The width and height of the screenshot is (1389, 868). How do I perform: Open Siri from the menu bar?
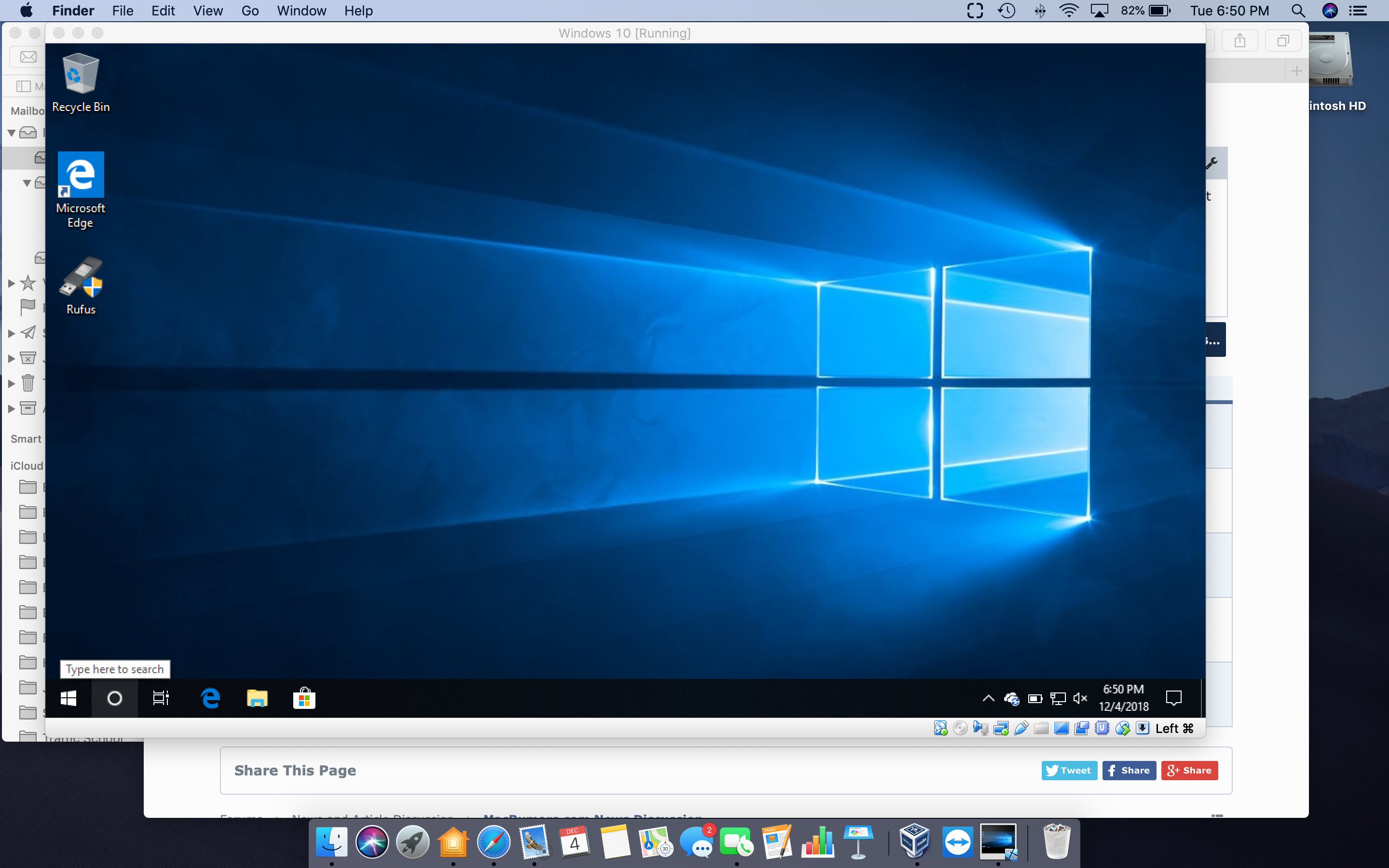pos(1330,10)
